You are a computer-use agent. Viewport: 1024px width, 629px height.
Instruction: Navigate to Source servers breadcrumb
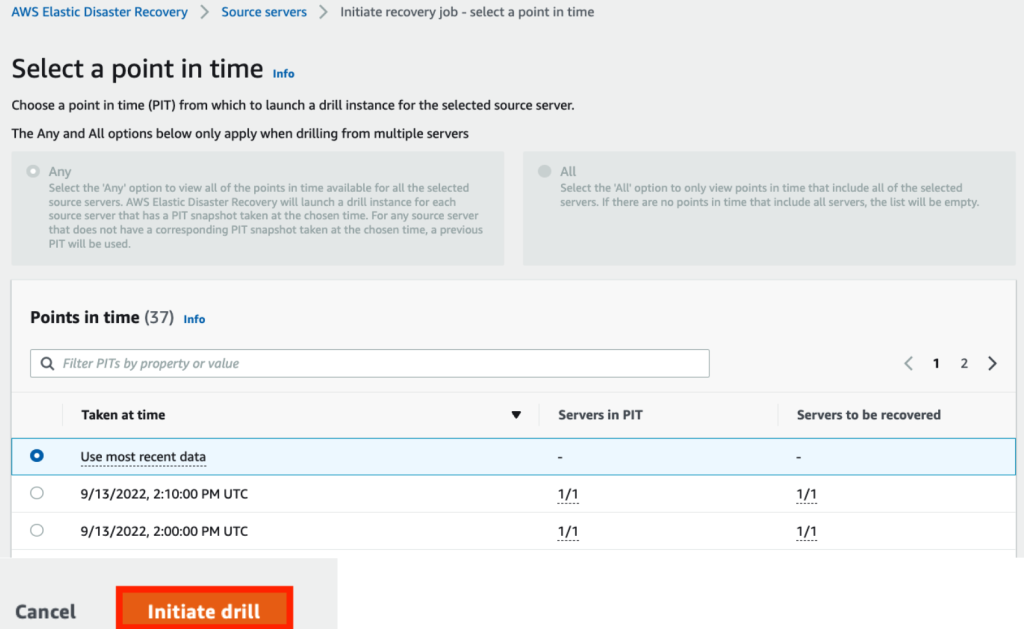point(264,12)
